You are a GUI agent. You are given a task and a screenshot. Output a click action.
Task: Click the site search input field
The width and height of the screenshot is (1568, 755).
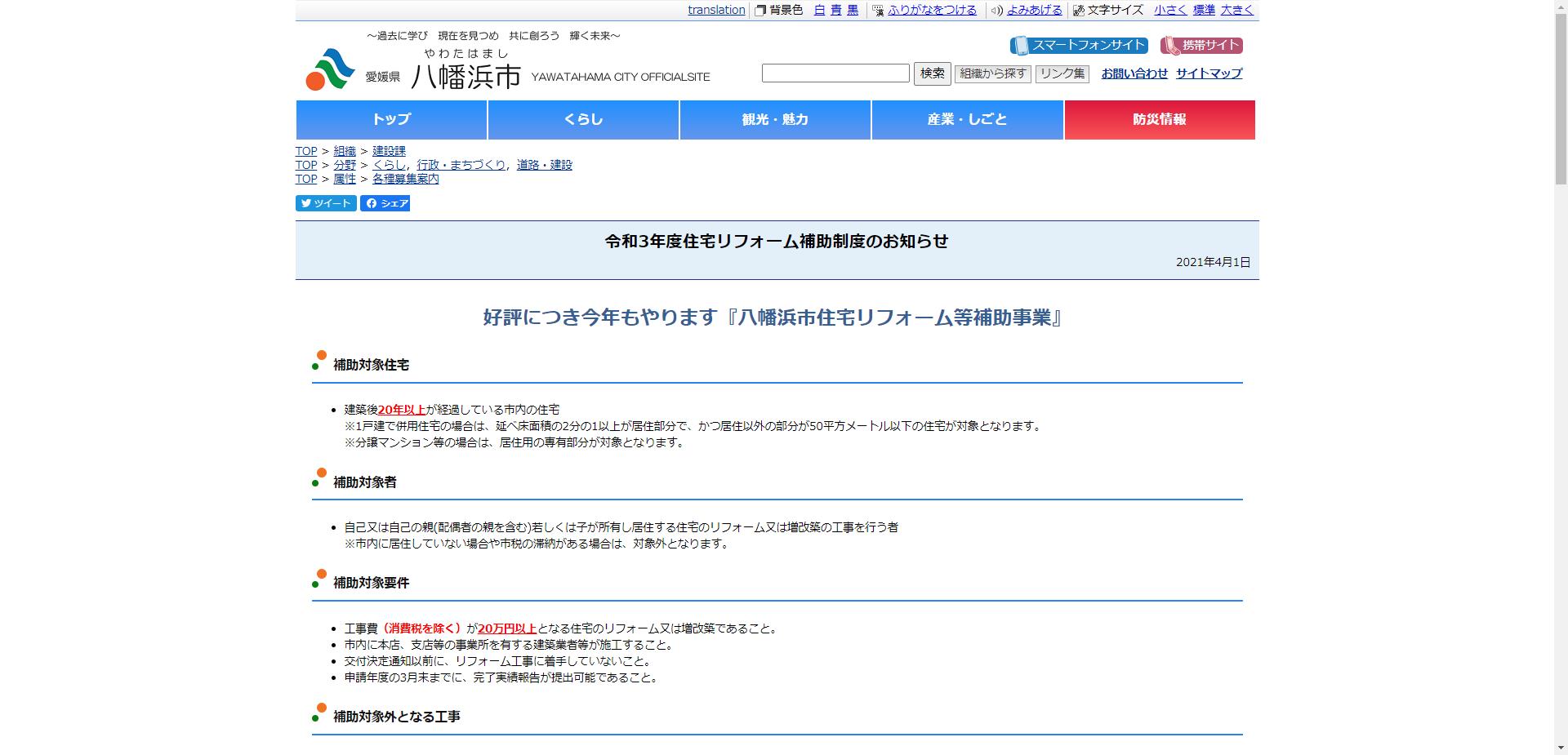pyautogui.click(x=835, y=73)
